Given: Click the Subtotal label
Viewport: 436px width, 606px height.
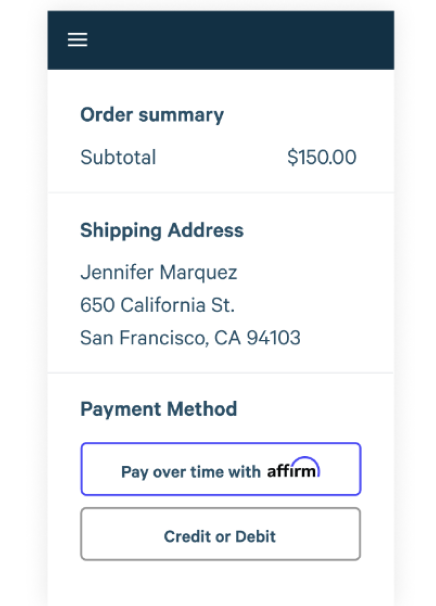Looking at the screenshot, I should (x=118, y=157).
